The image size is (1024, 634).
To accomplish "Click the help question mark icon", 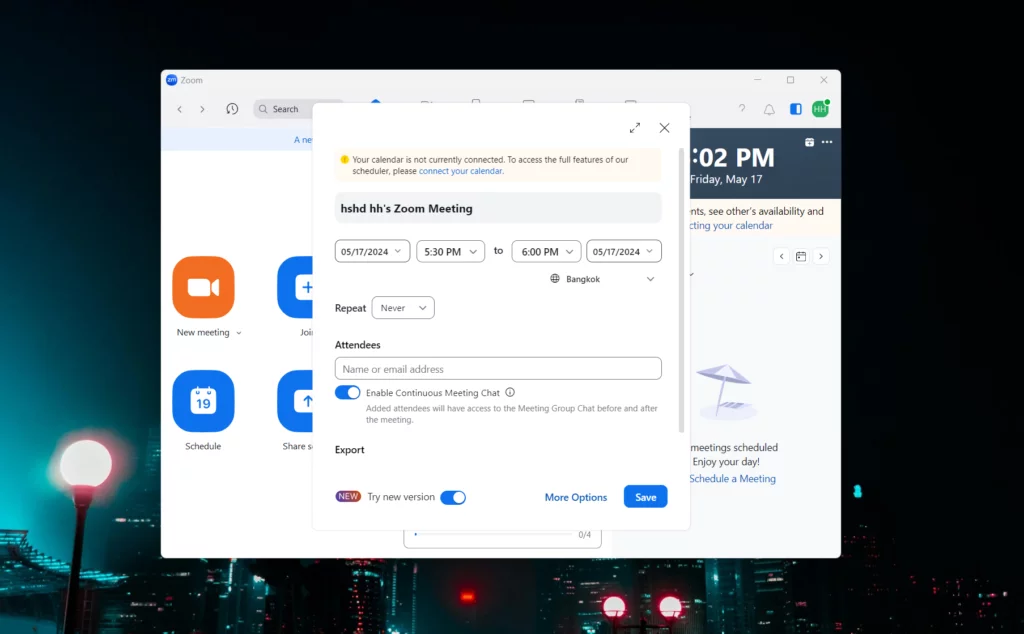I will click(742, 109).
